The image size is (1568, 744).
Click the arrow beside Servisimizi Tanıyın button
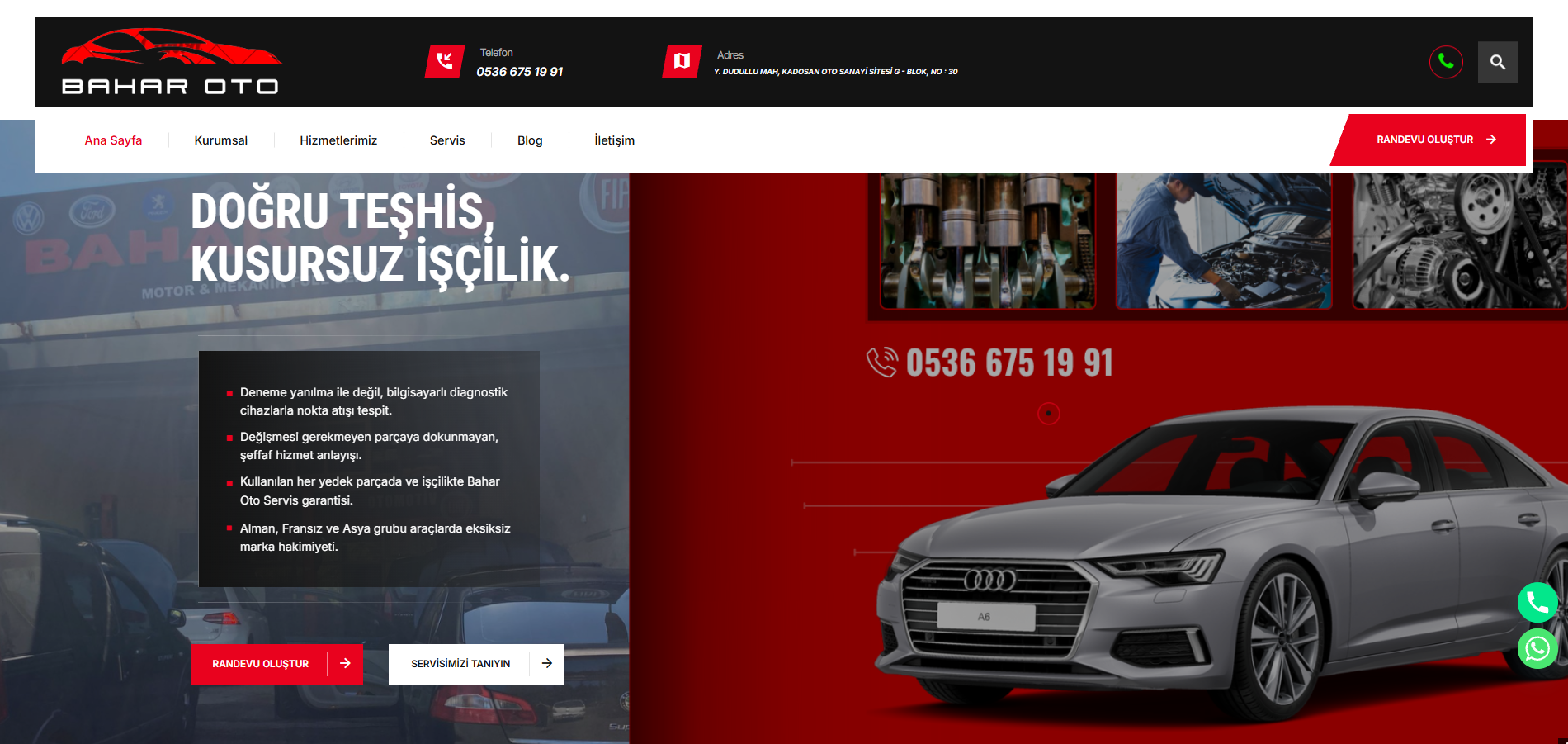546,664
